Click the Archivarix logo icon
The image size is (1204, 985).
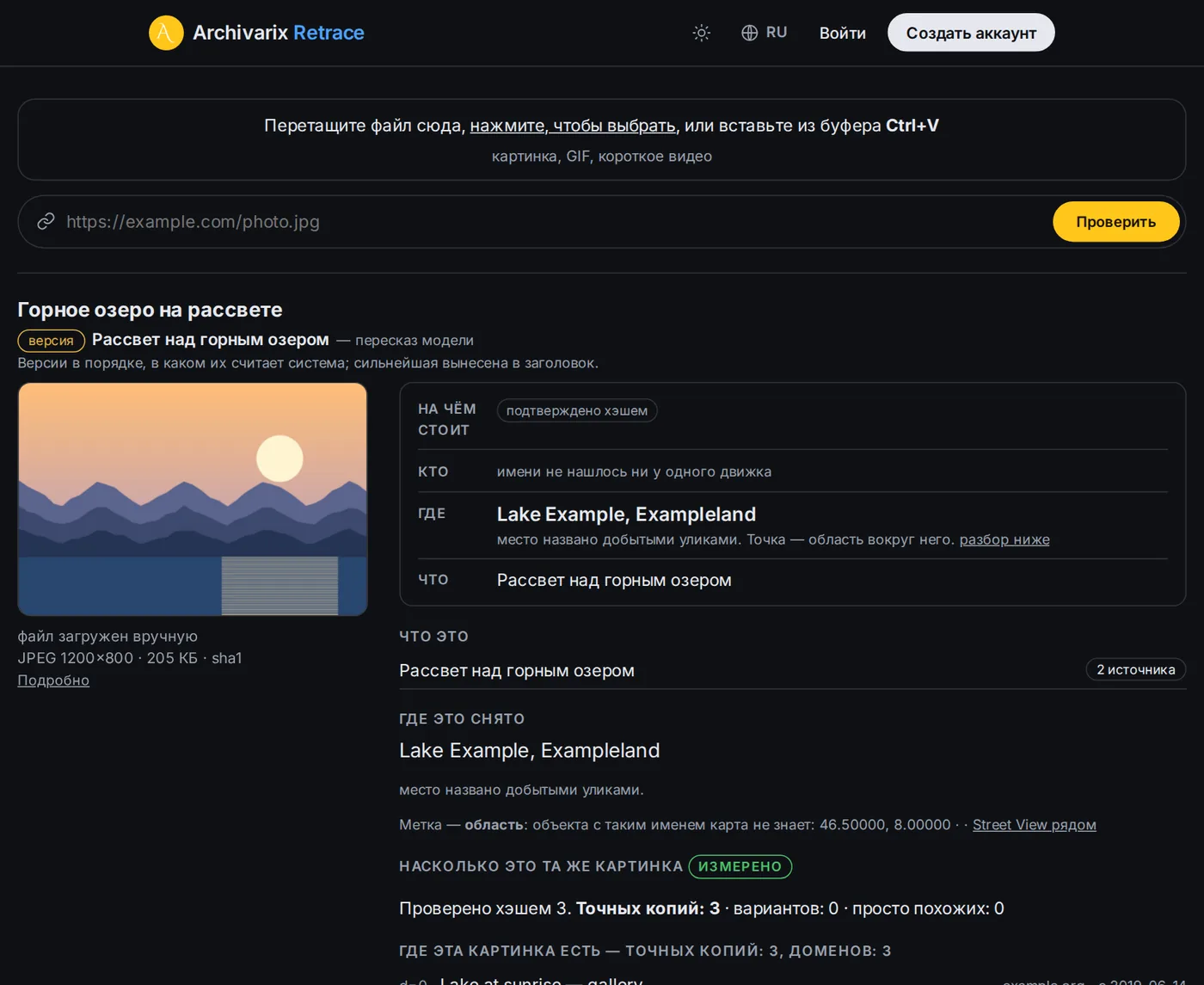click(166, 33)
